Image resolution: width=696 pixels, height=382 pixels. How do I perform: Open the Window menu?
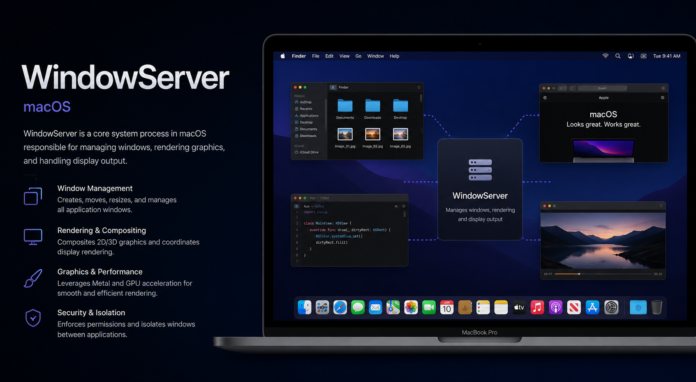(x=376, y=56)
